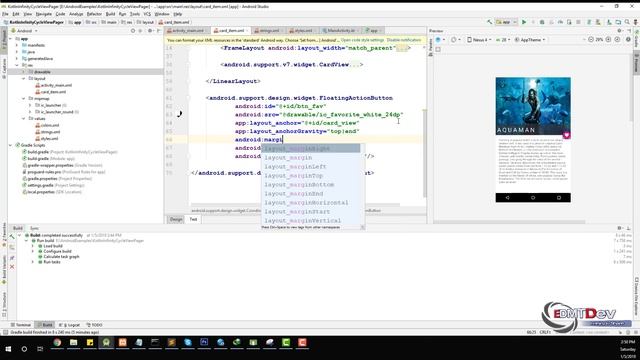Select layout_margin from autocomplete list
The image size is (640, 360).
(x=310, y=158)
